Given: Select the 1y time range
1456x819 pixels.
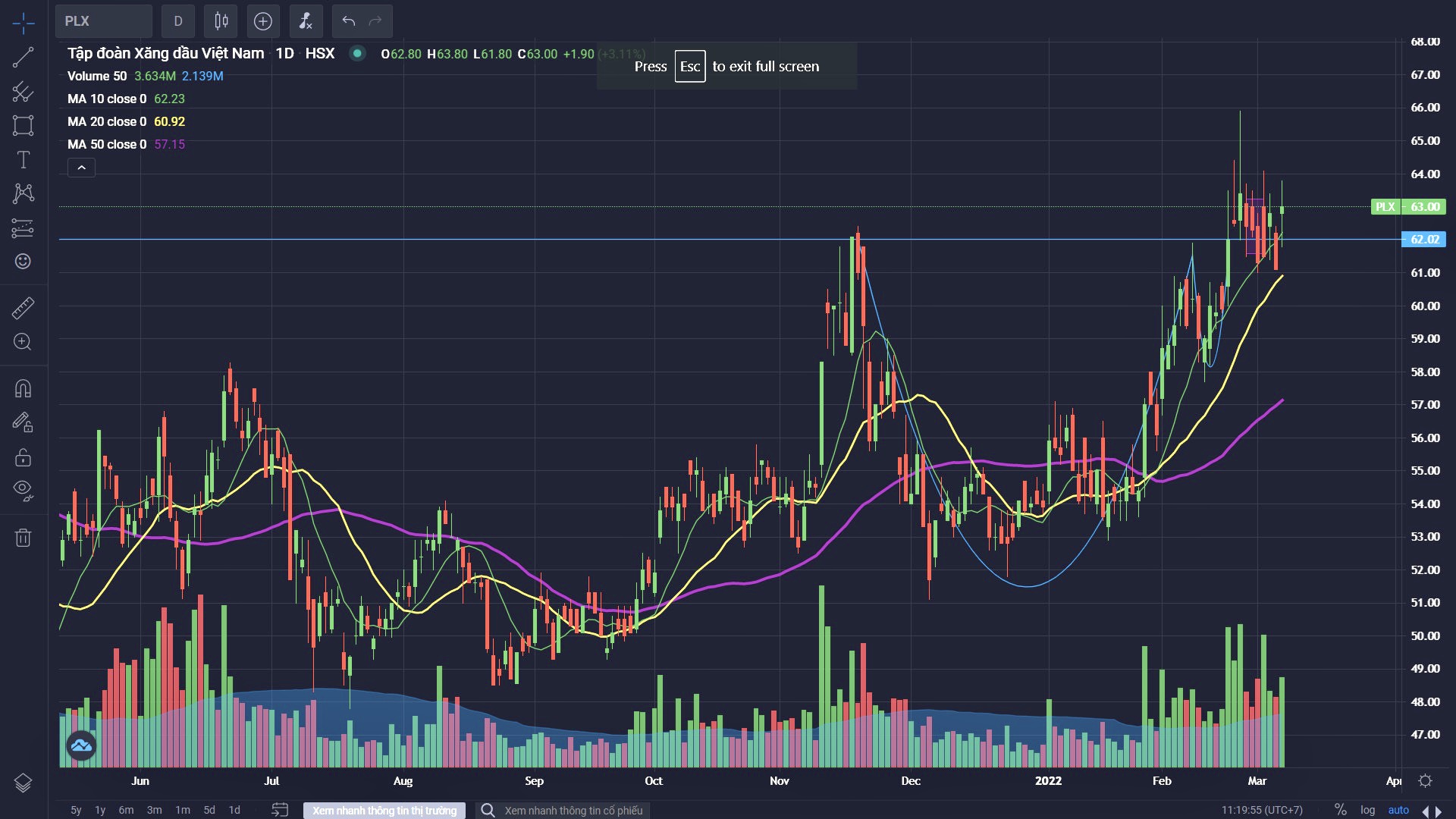Looking at the screenshot, I should tap(100, 810).
